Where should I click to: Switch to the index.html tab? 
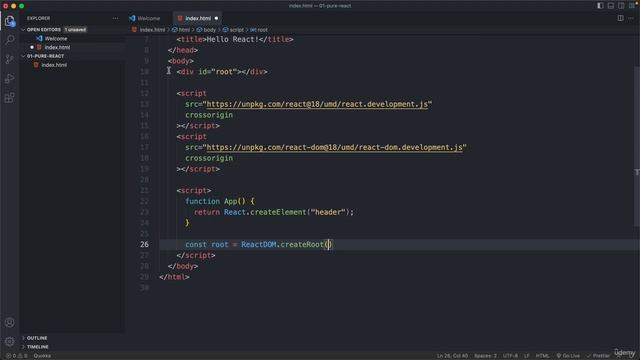click(x=198, y=18)
